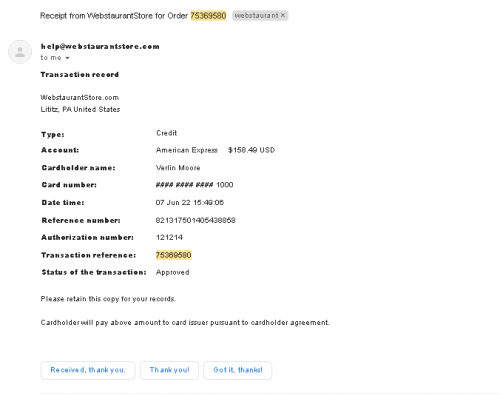Select the highlighted transaction reference 75369580
This screenshot has width=500, height=396.
click(x=173, y=255)
